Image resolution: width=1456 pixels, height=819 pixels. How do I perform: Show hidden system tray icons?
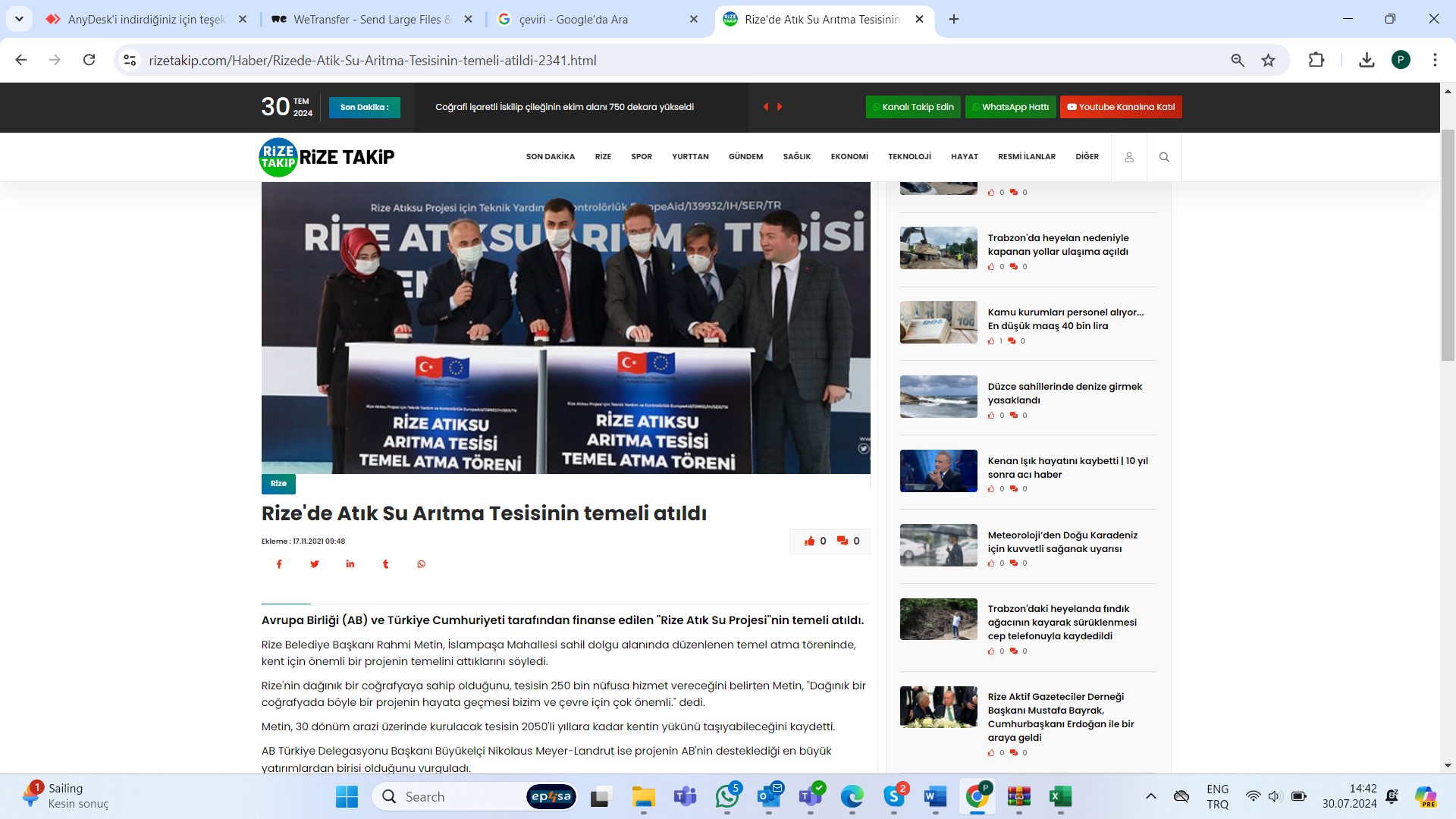click(x=1150, y=796)
